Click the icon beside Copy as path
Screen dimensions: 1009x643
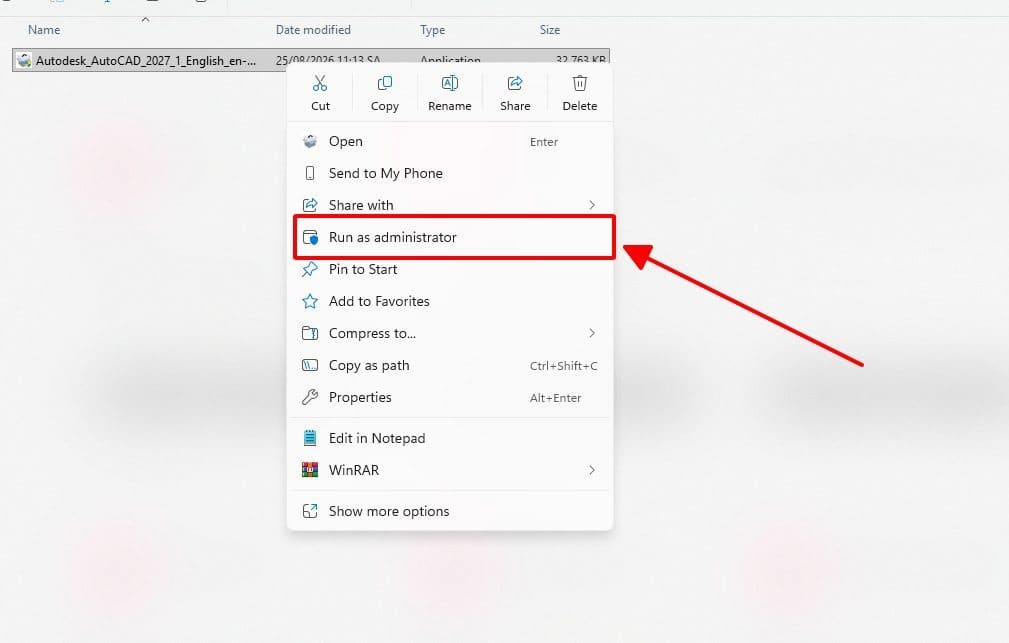(310, 366)
